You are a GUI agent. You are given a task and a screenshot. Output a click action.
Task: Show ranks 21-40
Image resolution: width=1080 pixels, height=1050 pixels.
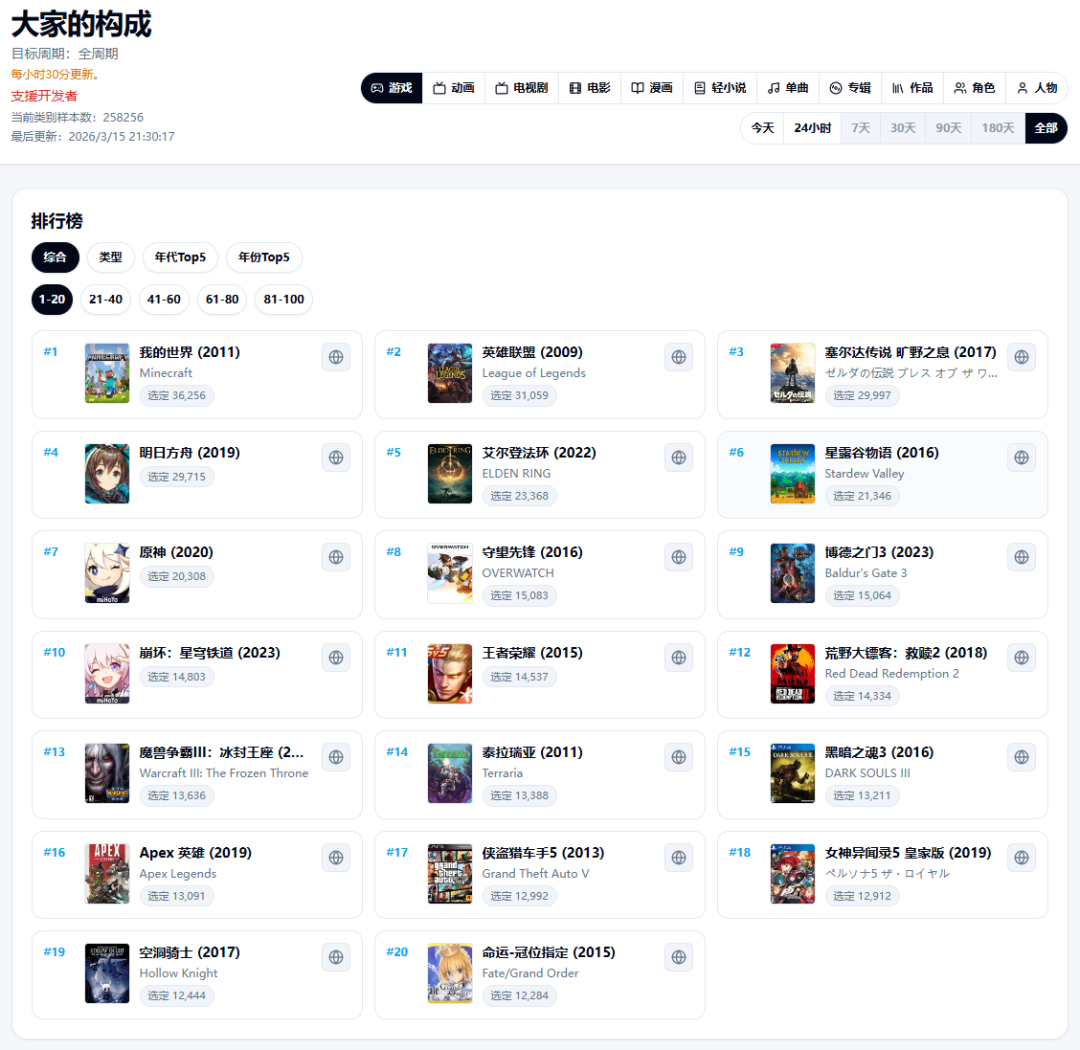click(105, 299)
